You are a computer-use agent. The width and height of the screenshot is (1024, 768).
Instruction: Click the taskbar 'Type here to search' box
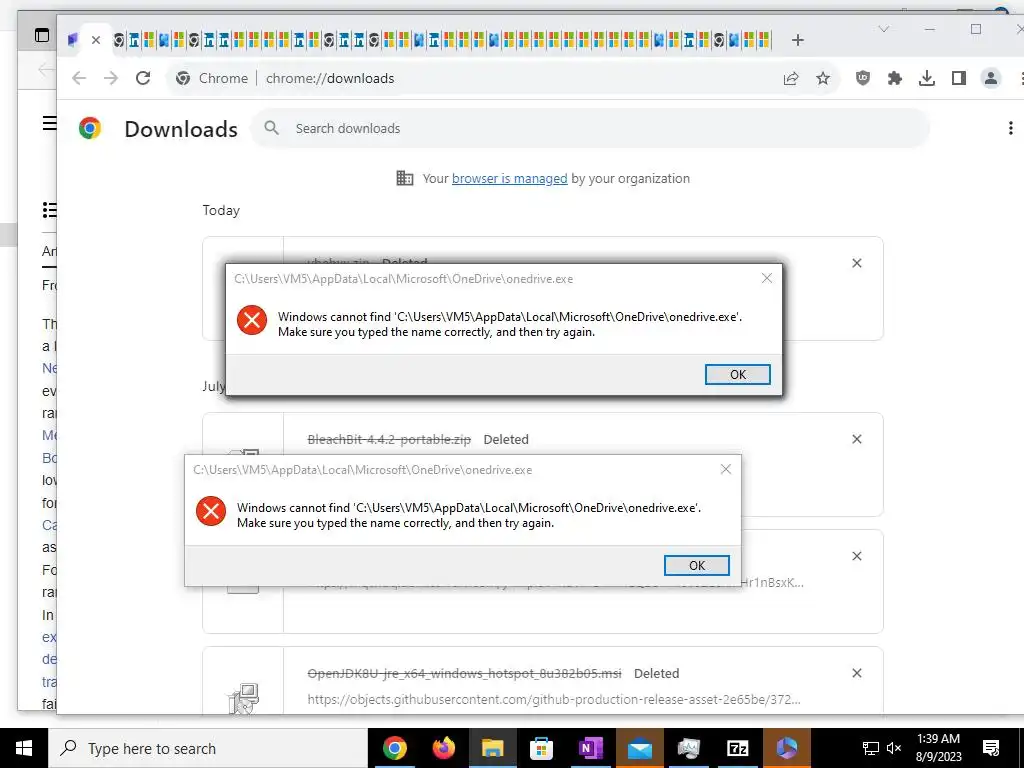coord(208,748)
